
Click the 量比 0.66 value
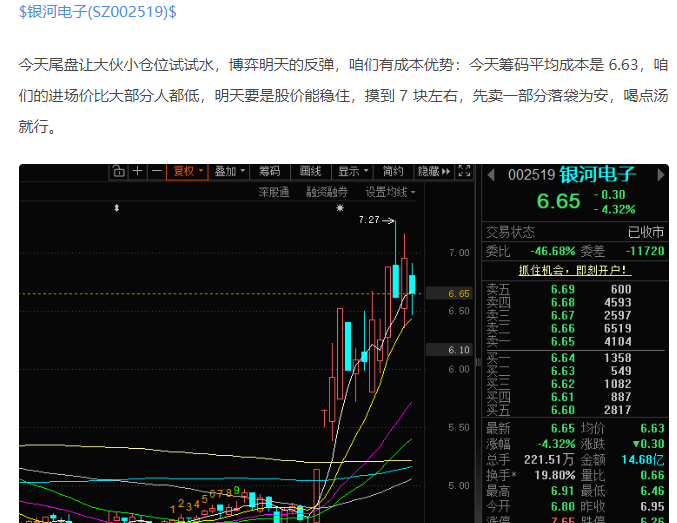[x=652, y=475]
